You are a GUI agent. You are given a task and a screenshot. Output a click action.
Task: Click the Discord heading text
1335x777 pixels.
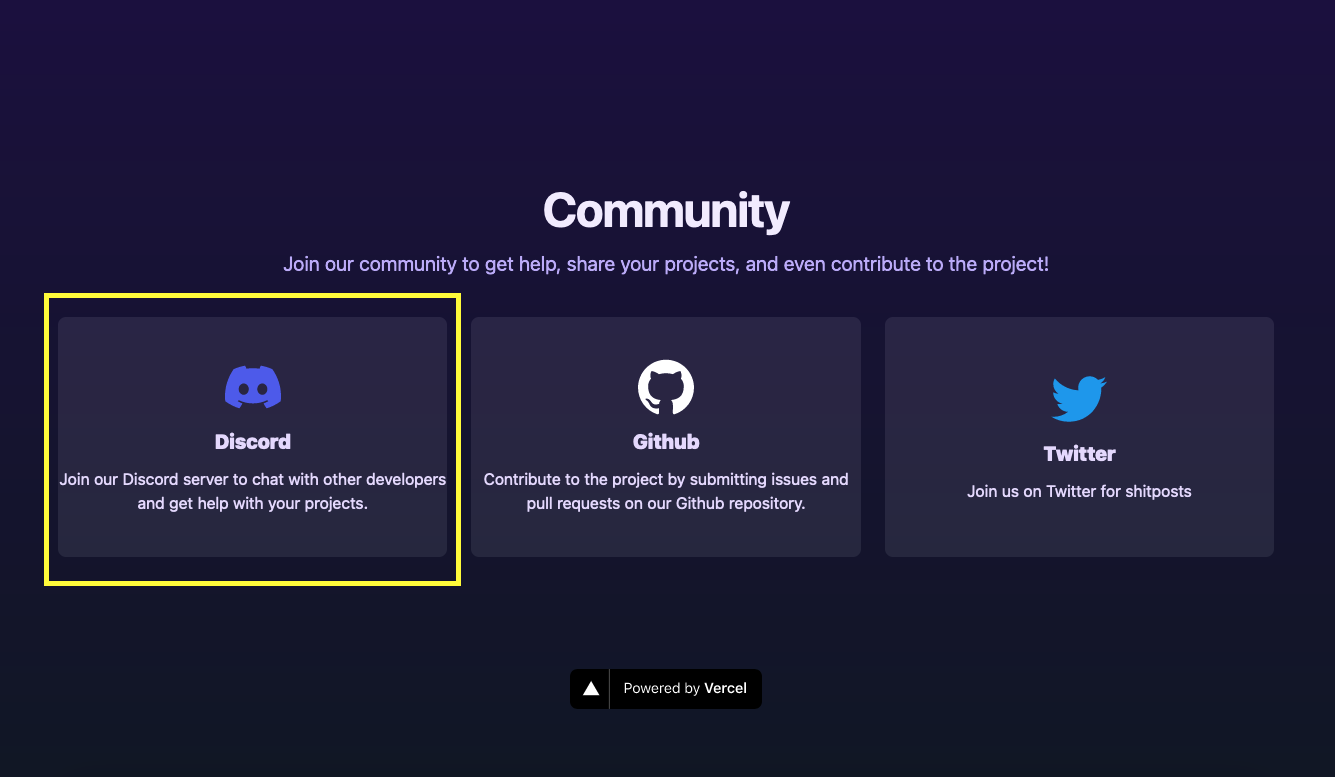(253, 441)
